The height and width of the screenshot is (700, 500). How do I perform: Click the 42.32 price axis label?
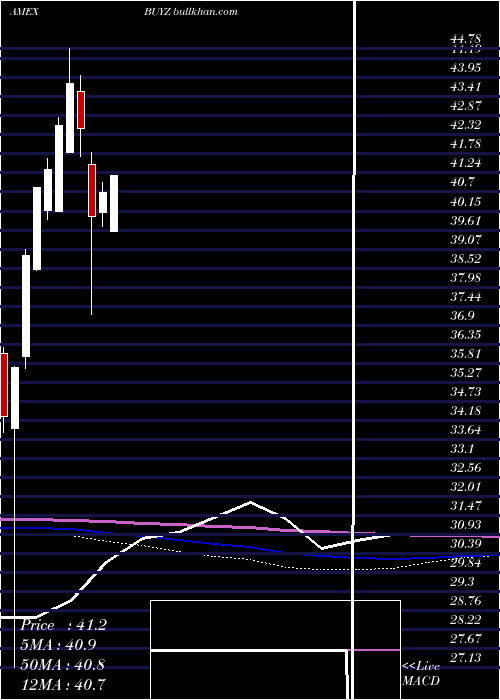point(465,125)
